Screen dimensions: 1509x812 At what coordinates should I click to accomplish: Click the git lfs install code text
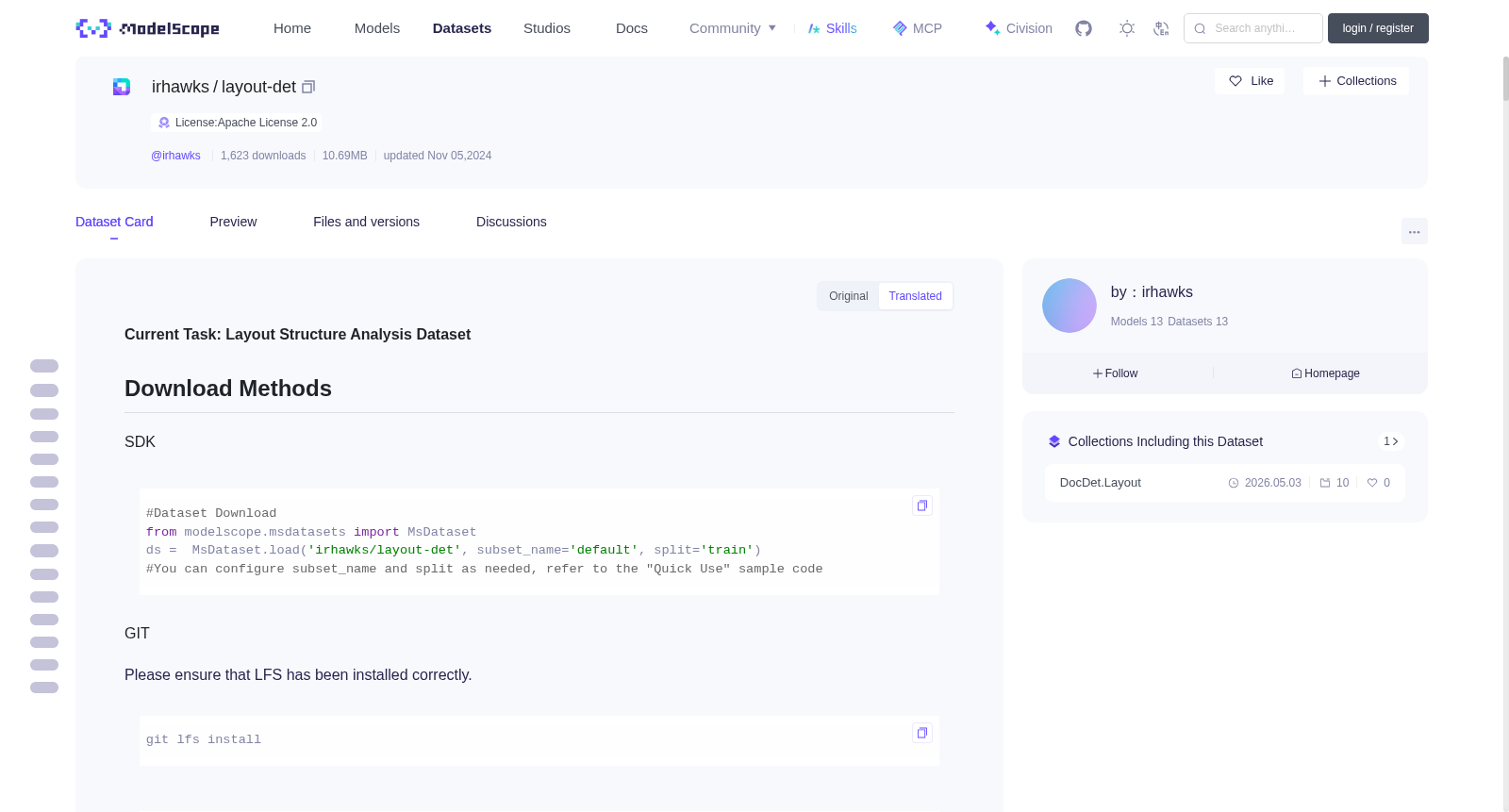pyautogui.click(x=204, y=739)
